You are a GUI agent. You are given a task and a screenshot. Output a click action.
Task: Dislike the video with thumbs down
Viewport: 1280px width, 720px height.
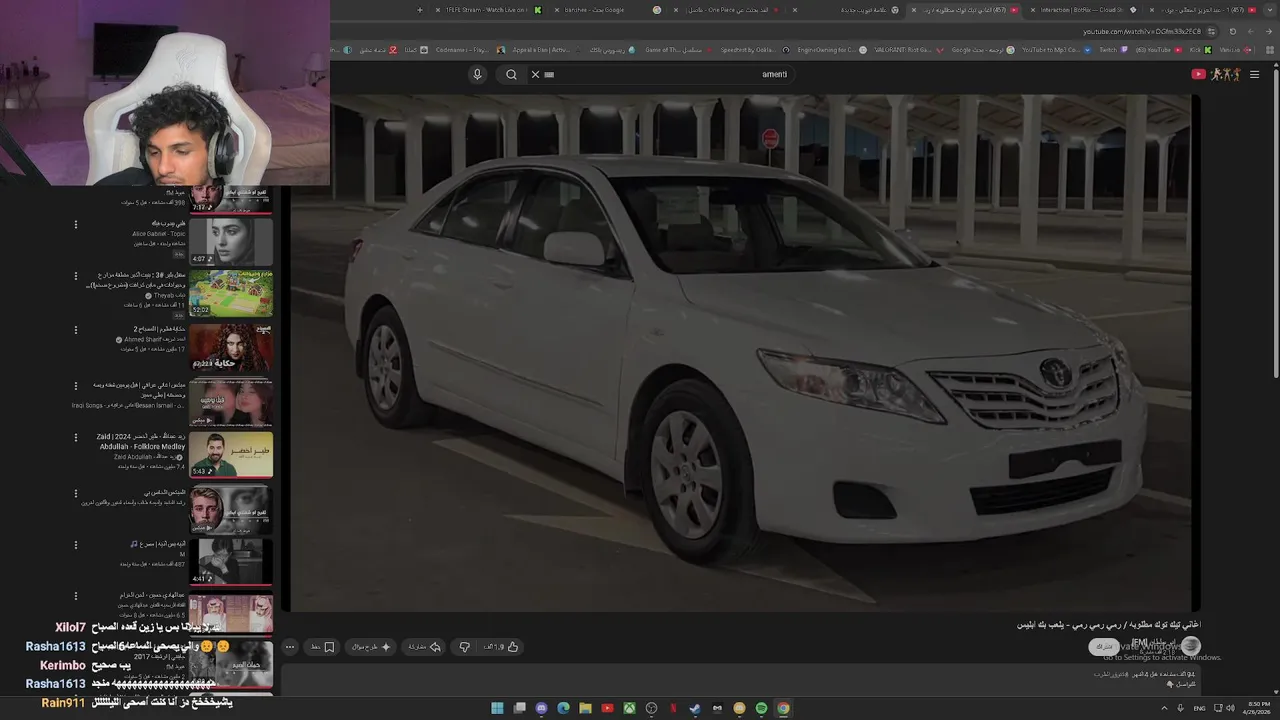(x=464, y=647)
